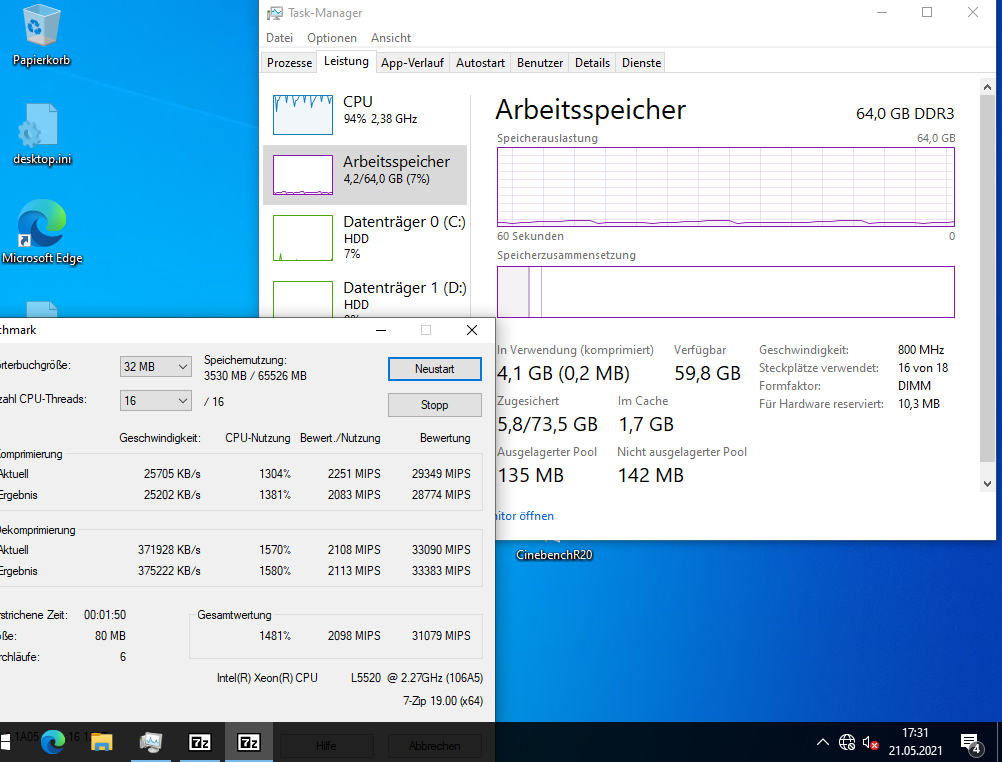Open the notification center icon
The image size is (1002, 762).
pyautogui.click(x=971, y=743)
